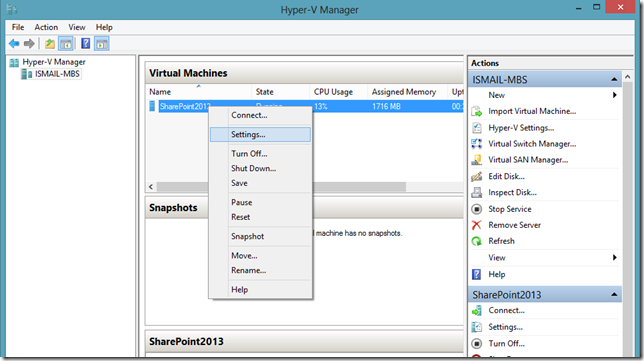The width and height of the screenshot is (644, 361).
Task: Choose Help in the context menu
Action: pyautogui.click(x=260, y=290)
